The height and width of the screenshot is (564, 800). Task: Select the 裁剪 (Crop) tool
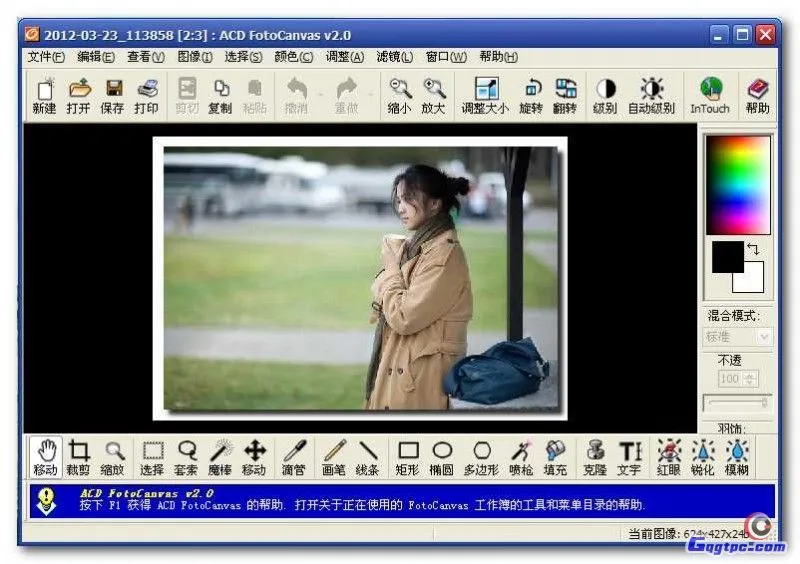tap(78, 457)
